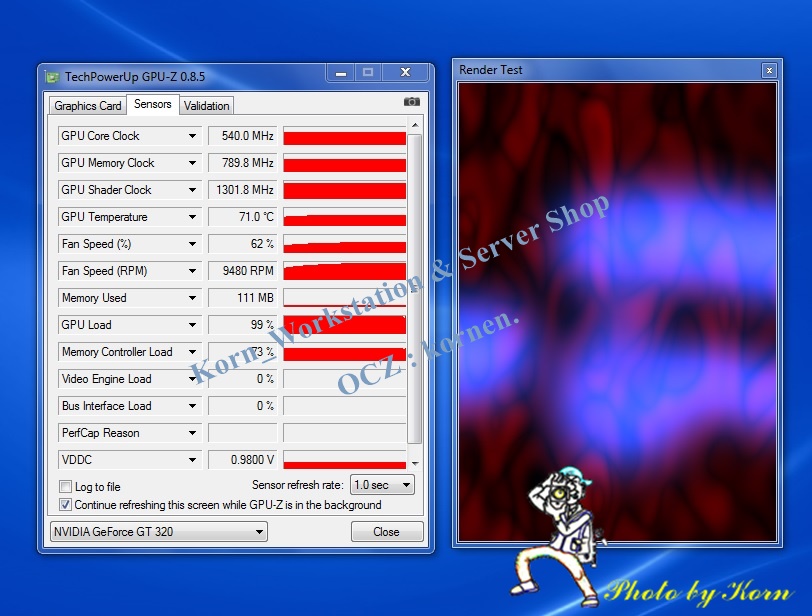Open the Validation tab
Image resolution: width=812 pixels, height=616 pixels.
pos(206,106)
